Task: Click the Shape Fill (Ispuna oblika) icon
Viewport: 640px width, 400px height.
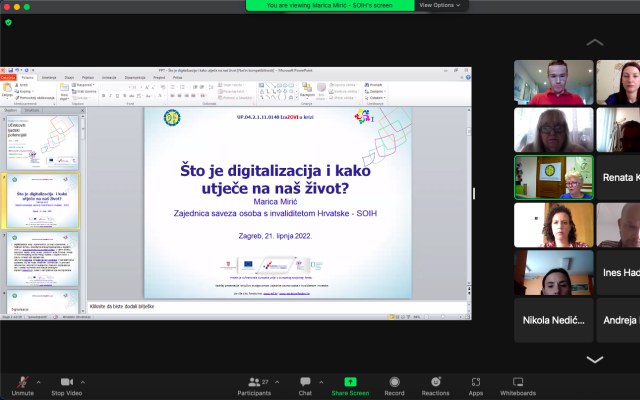Action: (331, 85)
